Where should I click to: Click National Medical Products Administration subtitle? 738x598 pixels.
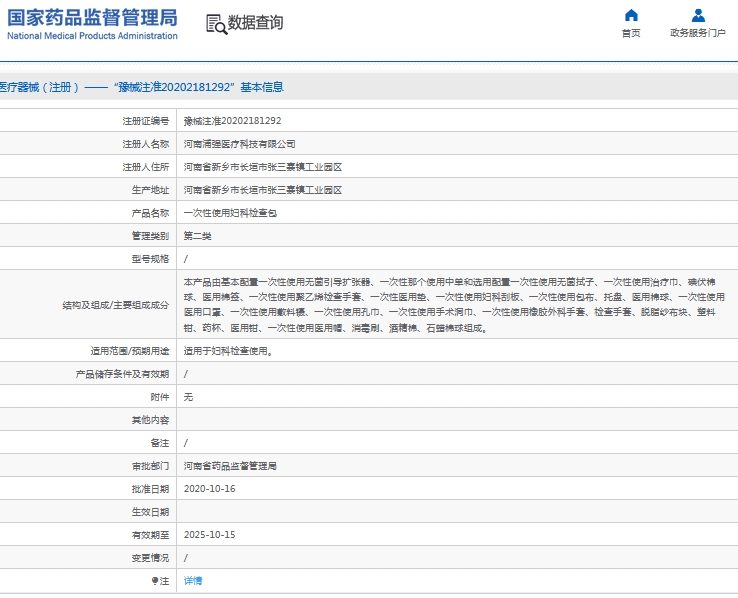92,36
